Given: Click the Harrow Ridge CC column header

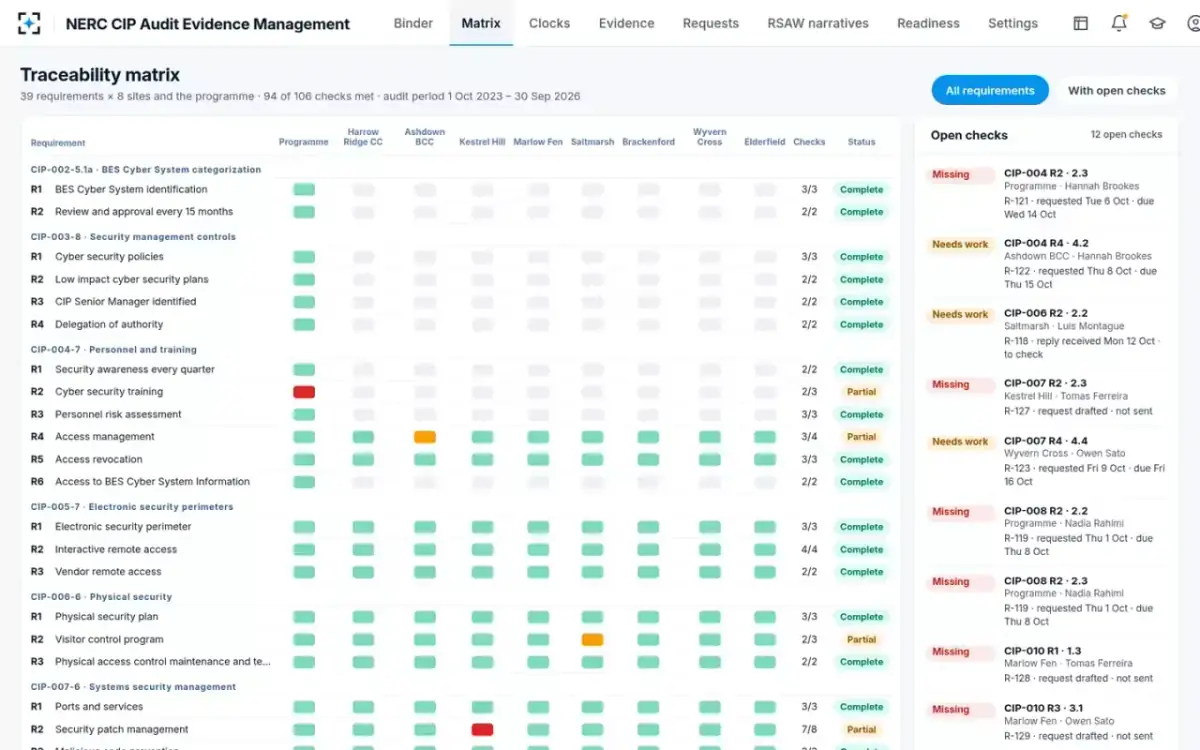Looking at the screenshot, I should tap(363, 137).
